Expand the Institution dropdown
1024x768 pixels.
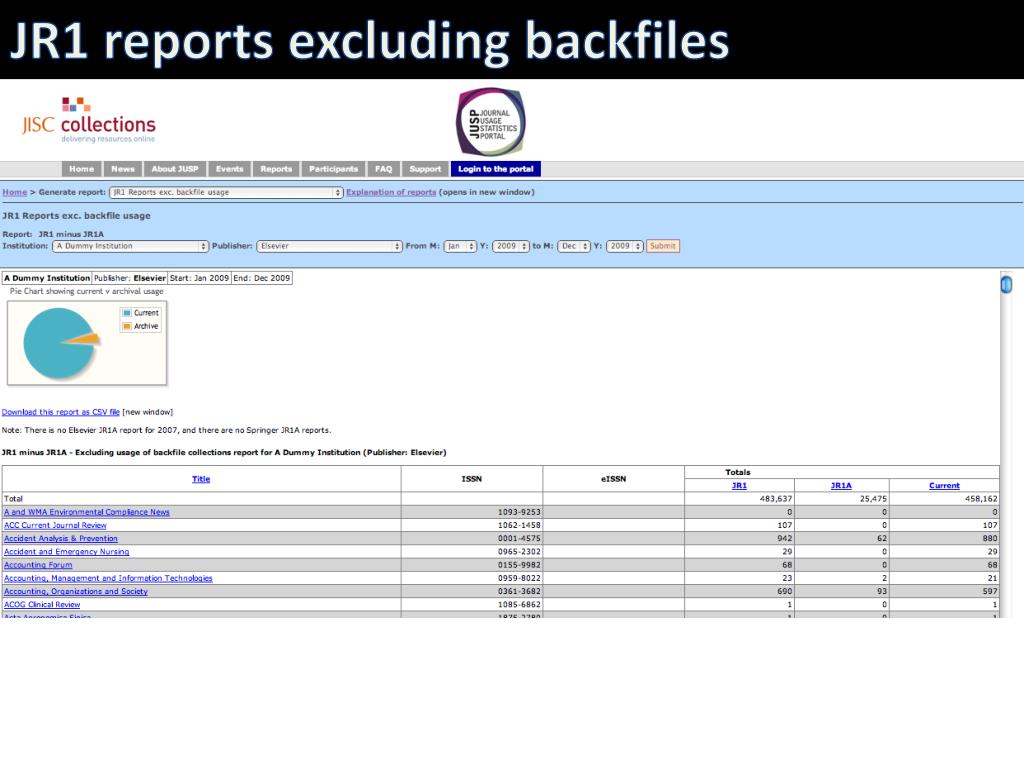[130, 246]
